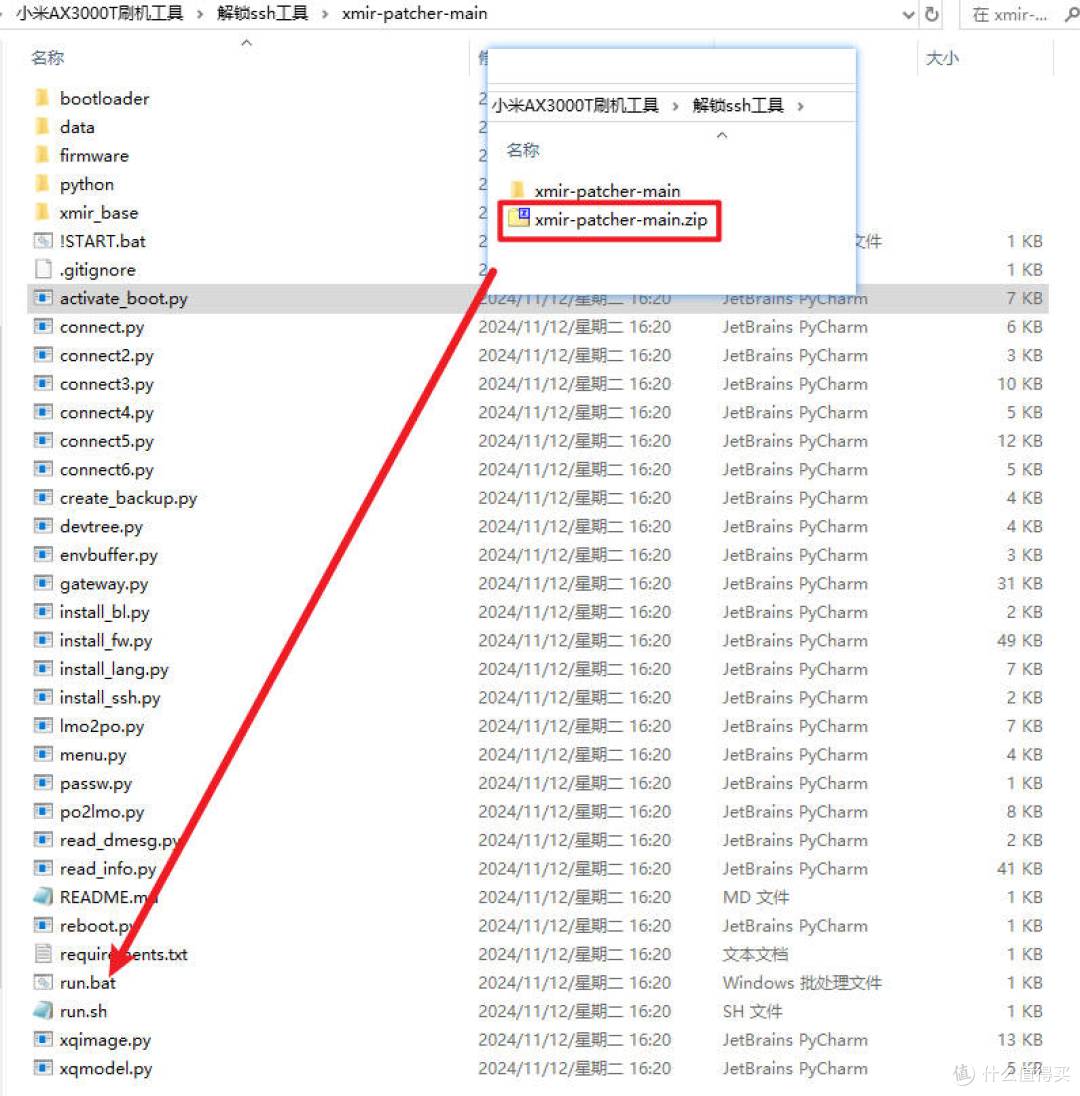This screenshot has height=1096, width=1080.
Task: Expand chevron after 小米AX3000T刷机工具 in inset window
Action: (x=675, y=106)
